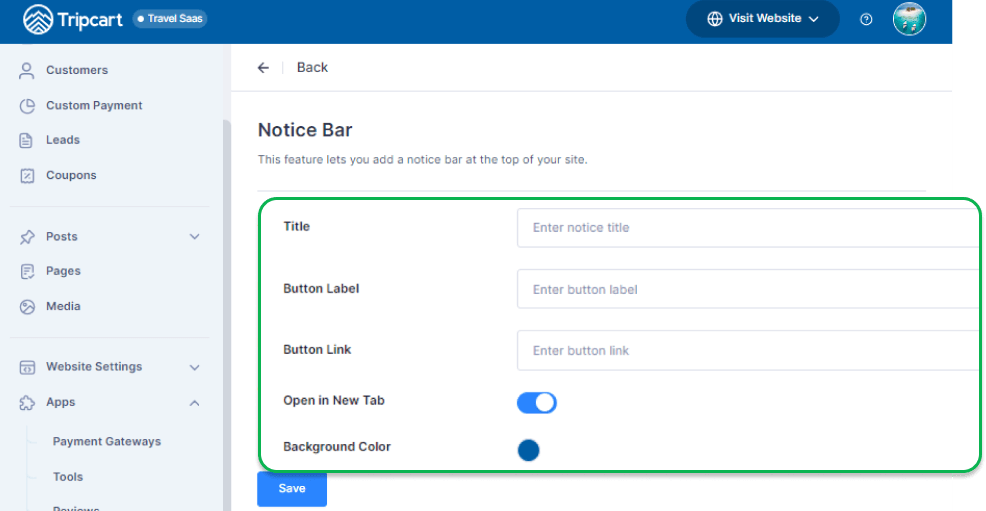The image size is (986, 511).
Task: Click the Button Link input field
Action: pos(748,350)
